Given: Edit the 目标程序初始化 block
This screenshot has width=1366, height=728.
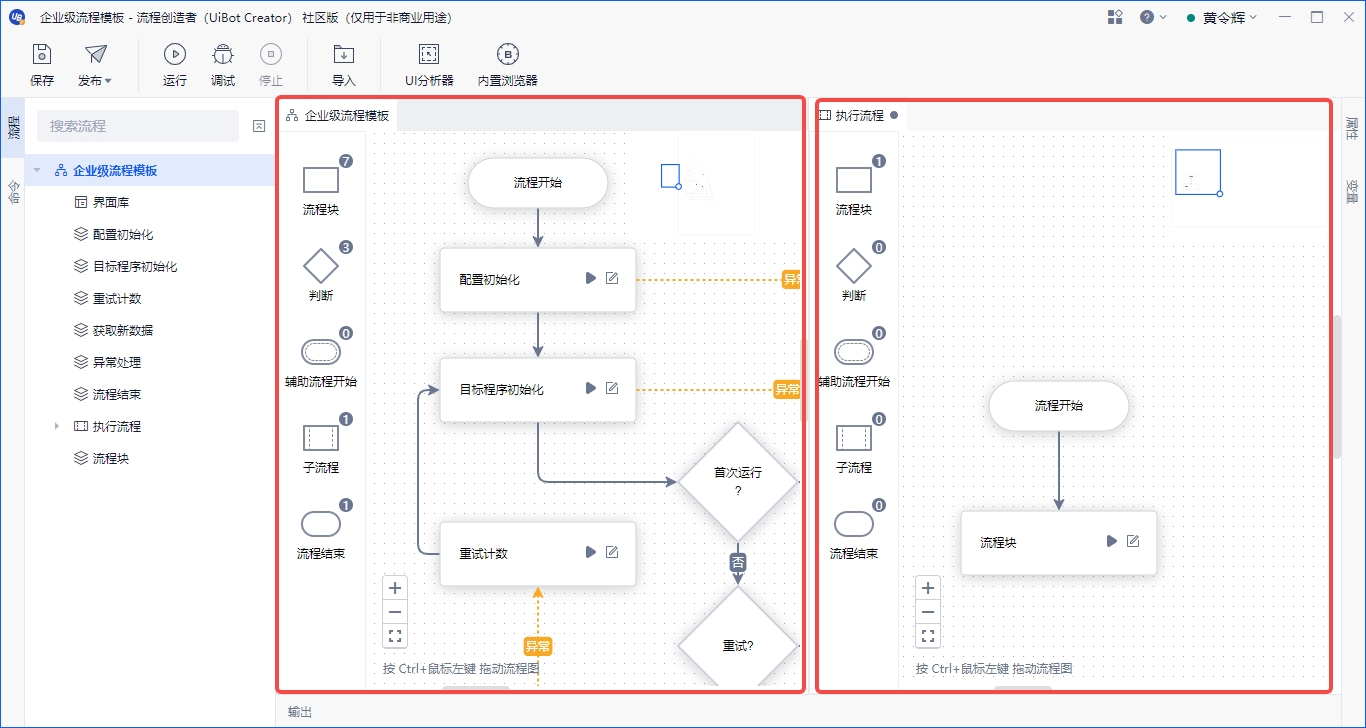Looking at the screenshot, I should tap(612, 388).
